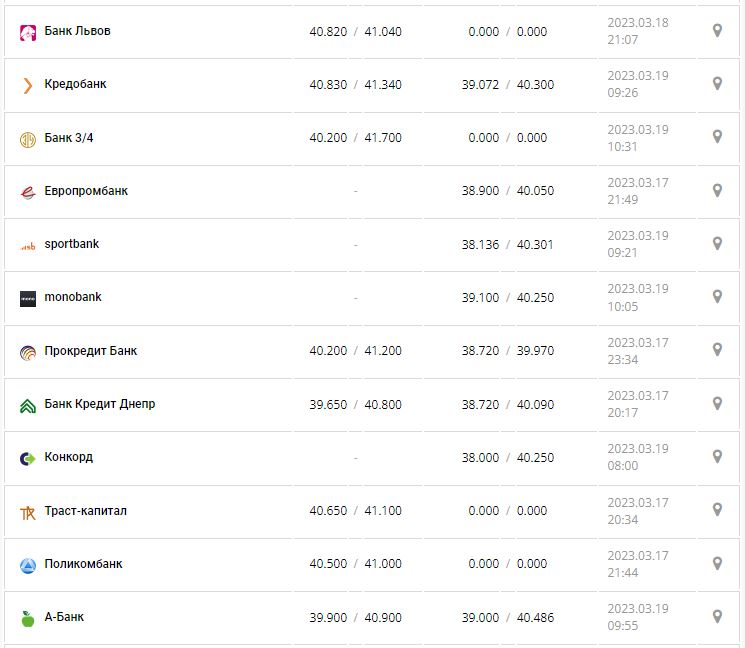
Task: Click the Банк Львов logo icon
Action: [x=28, y=32]
